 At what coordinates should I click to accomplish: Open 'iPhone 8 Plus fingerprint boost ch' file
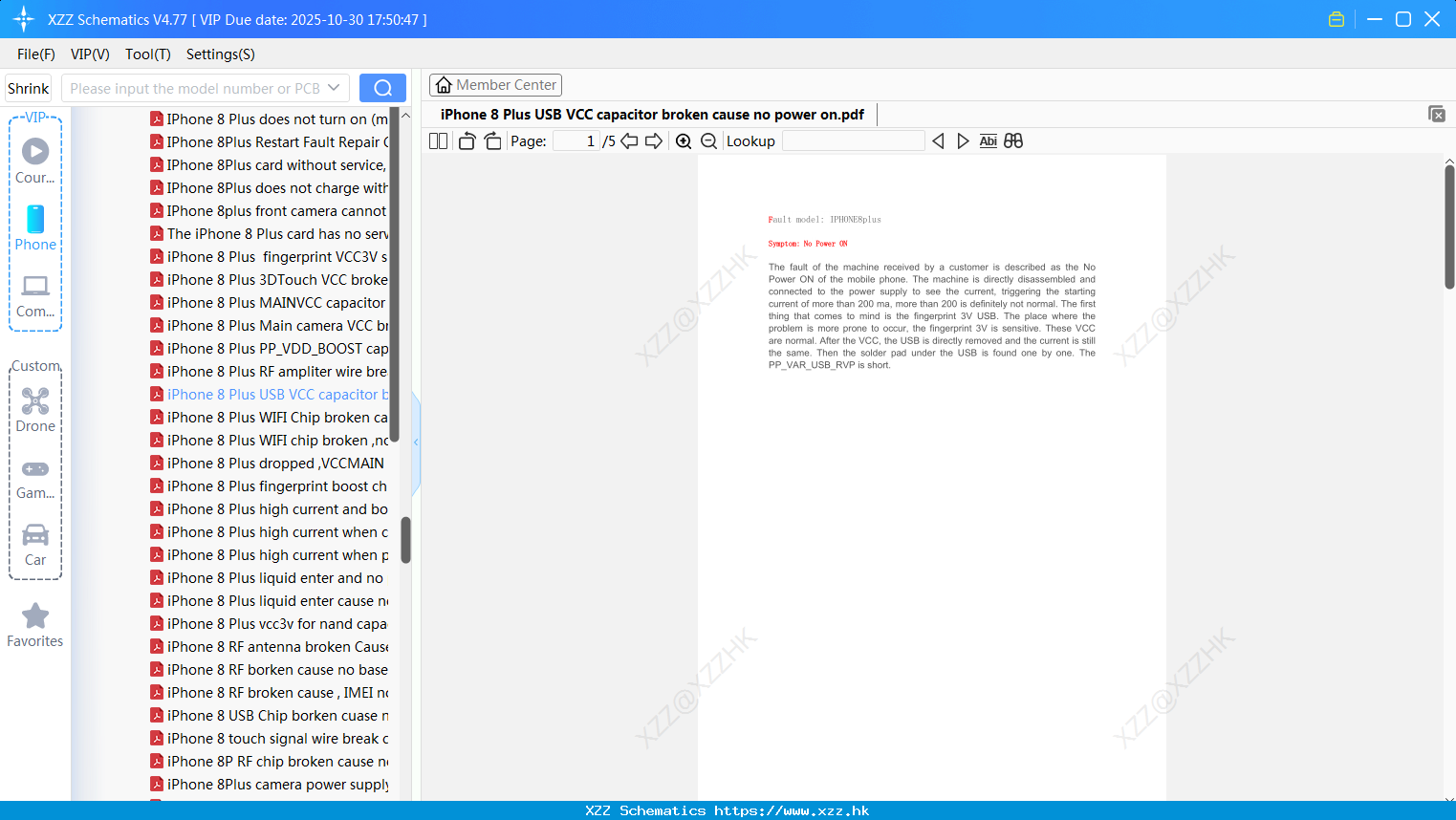point(270,486)
